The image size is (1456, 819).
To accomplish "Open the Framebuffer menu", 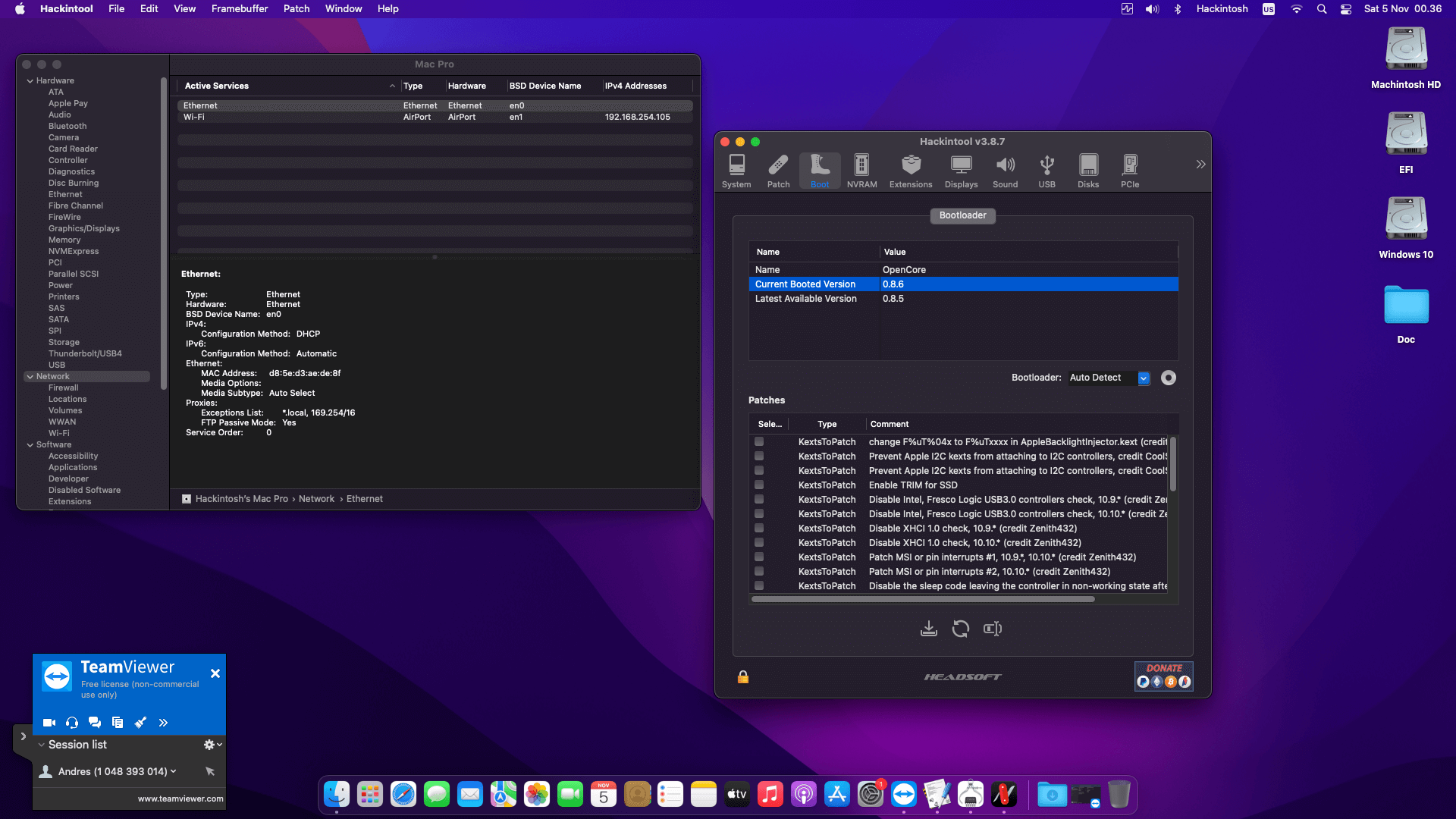I will click(240, 9).
